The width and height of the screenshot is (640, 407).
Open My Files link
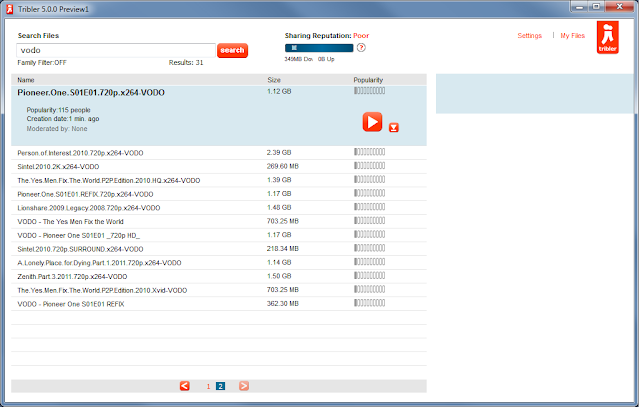click(572, 36)
